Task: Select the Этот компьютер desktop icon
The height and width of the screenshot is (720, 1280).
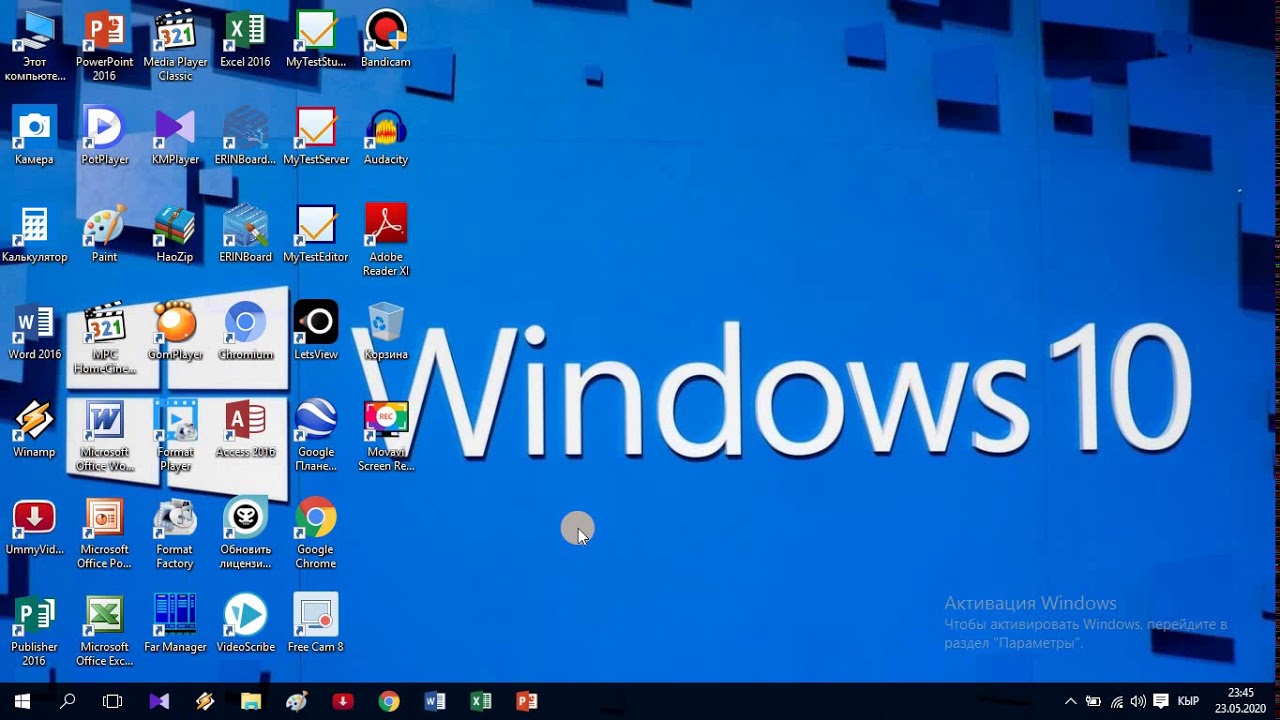Action: tap(34, 46)
